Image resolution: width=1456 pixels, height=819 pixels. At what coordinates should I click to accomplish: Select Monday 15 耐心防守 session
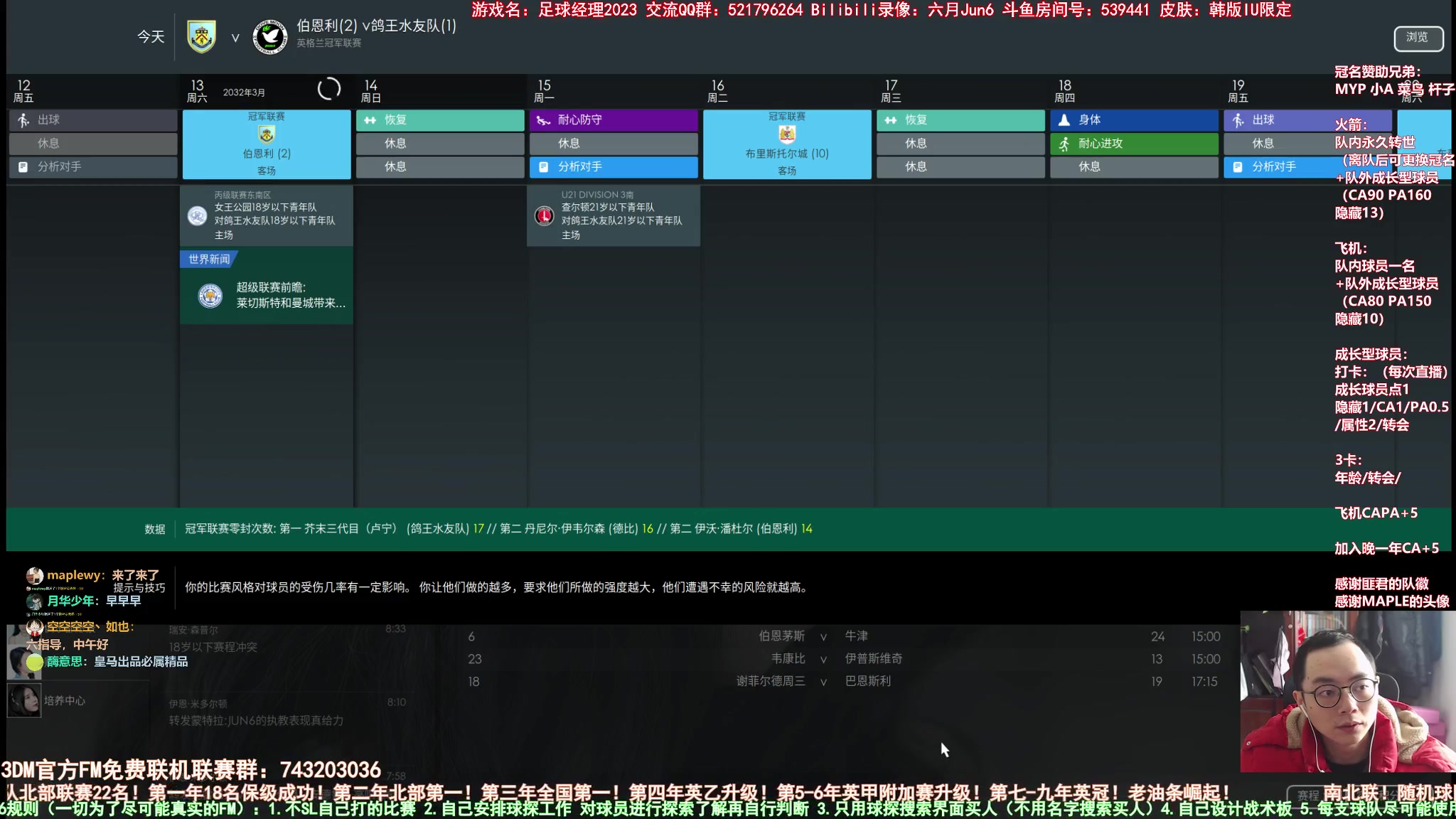614,120
